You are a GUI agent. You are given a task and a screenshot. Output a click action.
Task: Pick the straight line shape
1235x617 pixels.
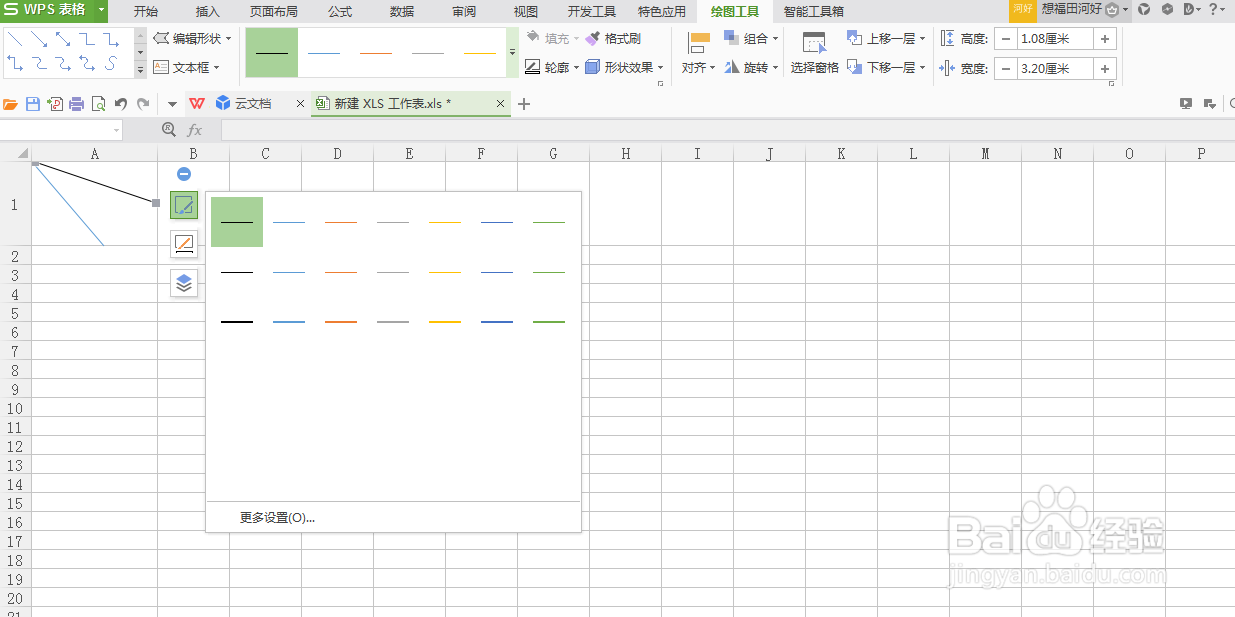(15, 41)
